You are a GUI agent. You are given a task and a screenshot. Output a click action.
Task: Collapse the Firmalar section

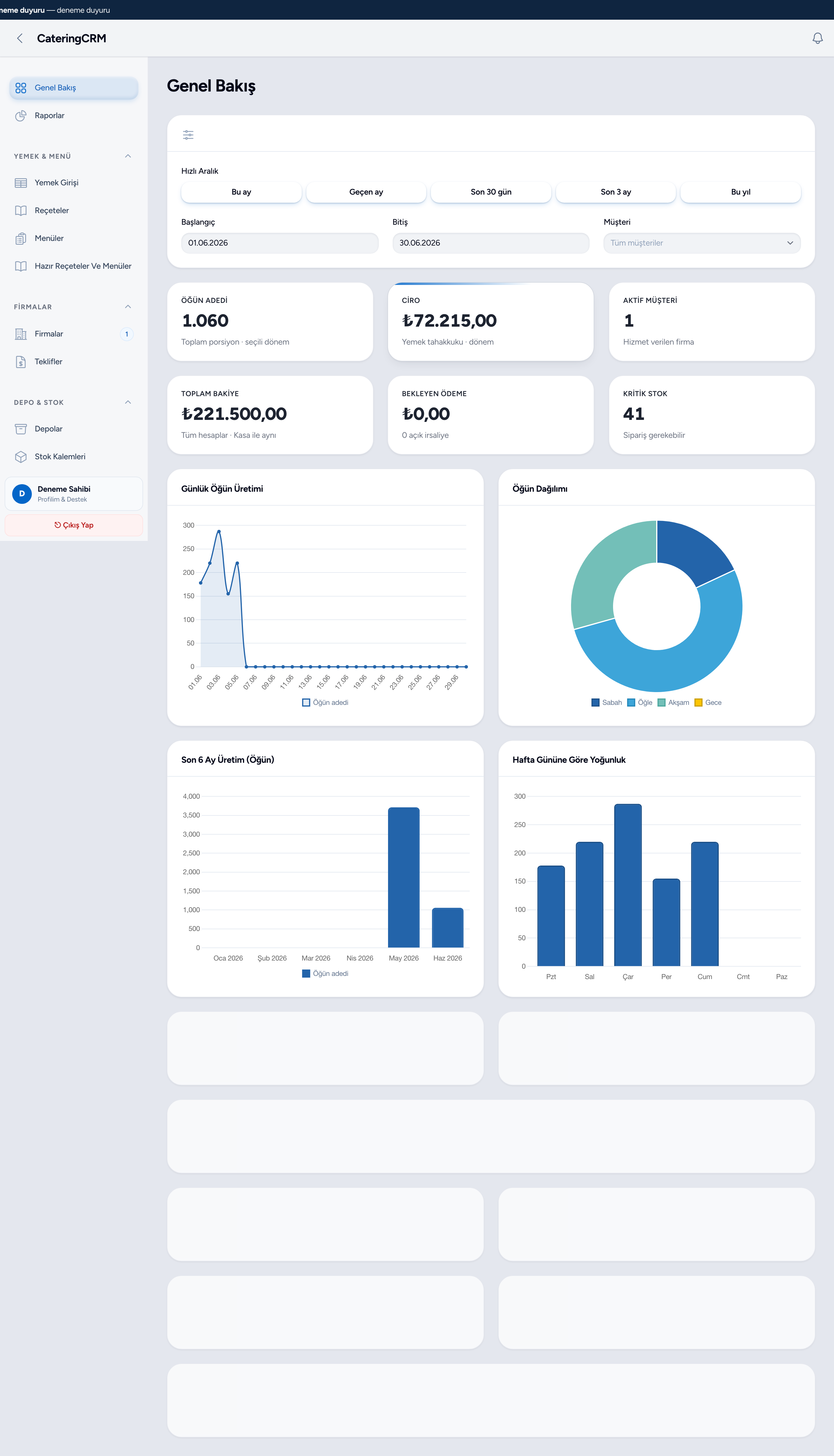(128, 307)
